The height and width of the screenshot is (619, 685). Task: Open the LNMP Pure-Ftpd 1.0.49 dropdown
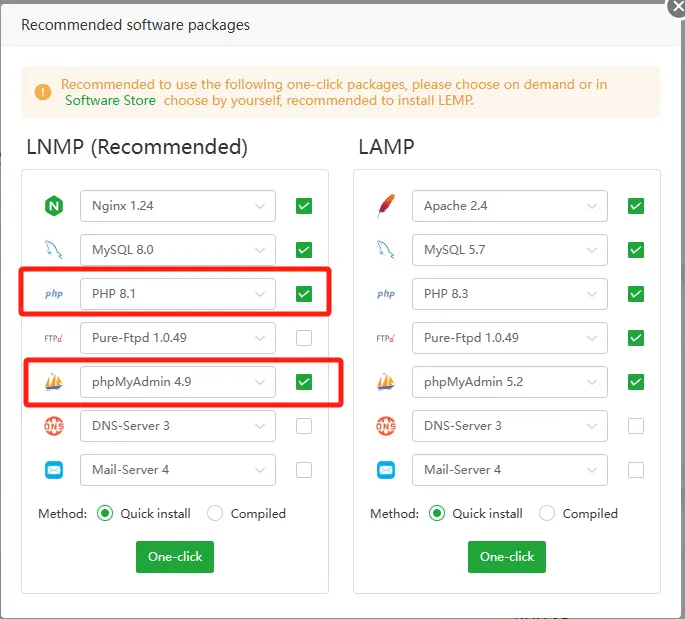point(178,338)
